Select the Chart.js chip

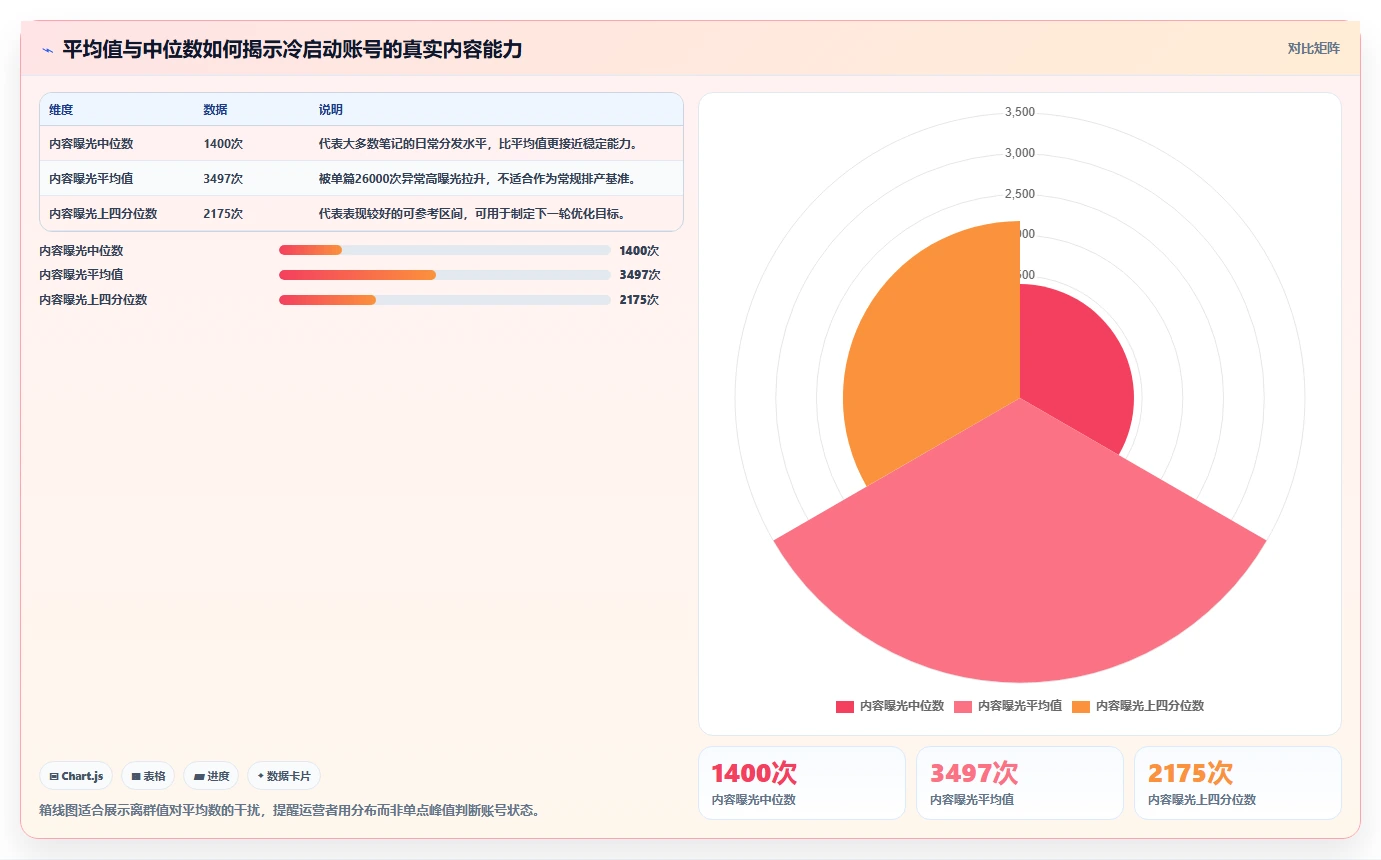tap(76, 776)
